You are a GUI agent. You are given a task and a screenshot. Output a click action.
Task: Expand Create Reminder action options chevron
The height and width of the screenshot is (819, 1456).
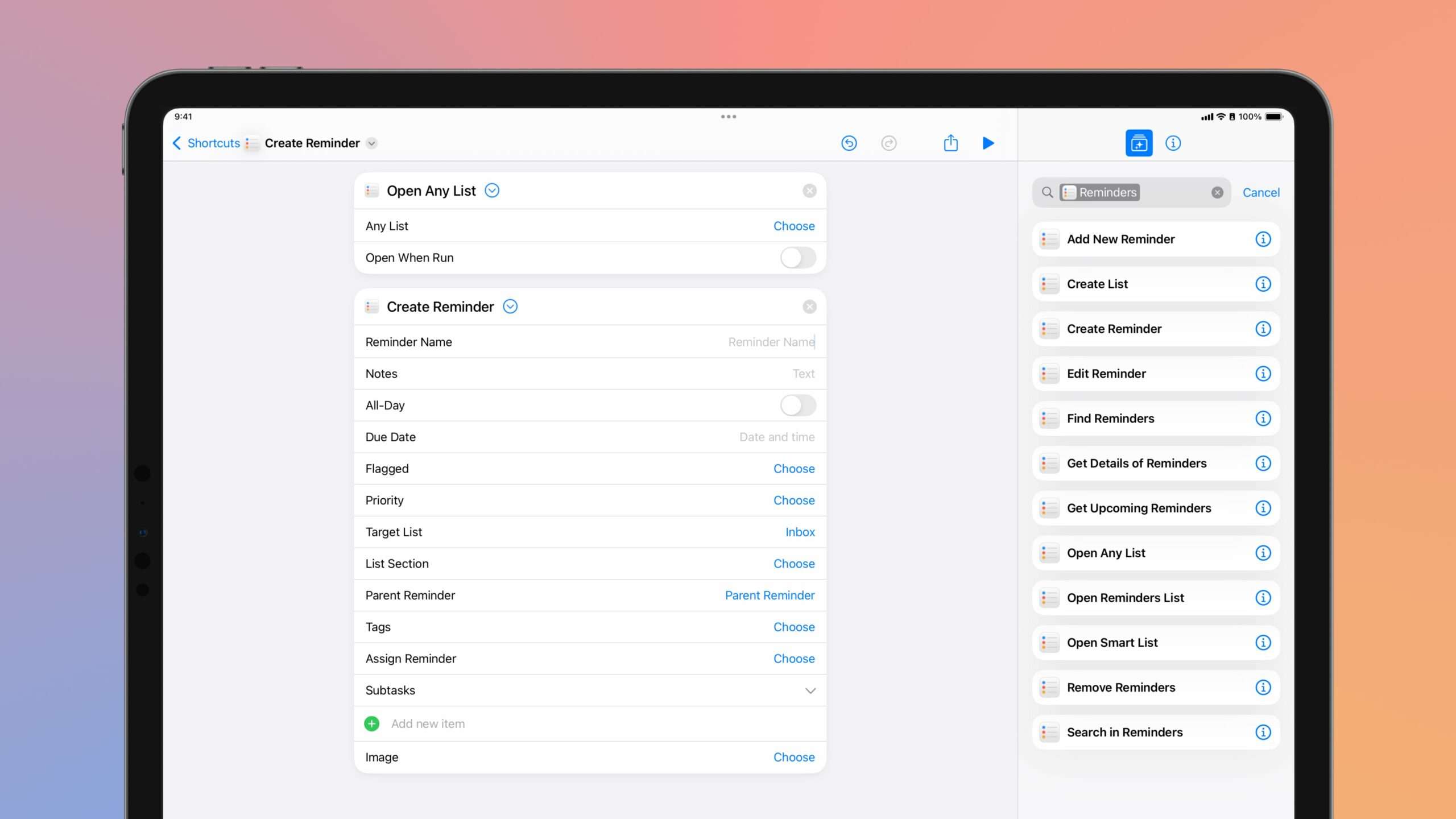(510, 307)
